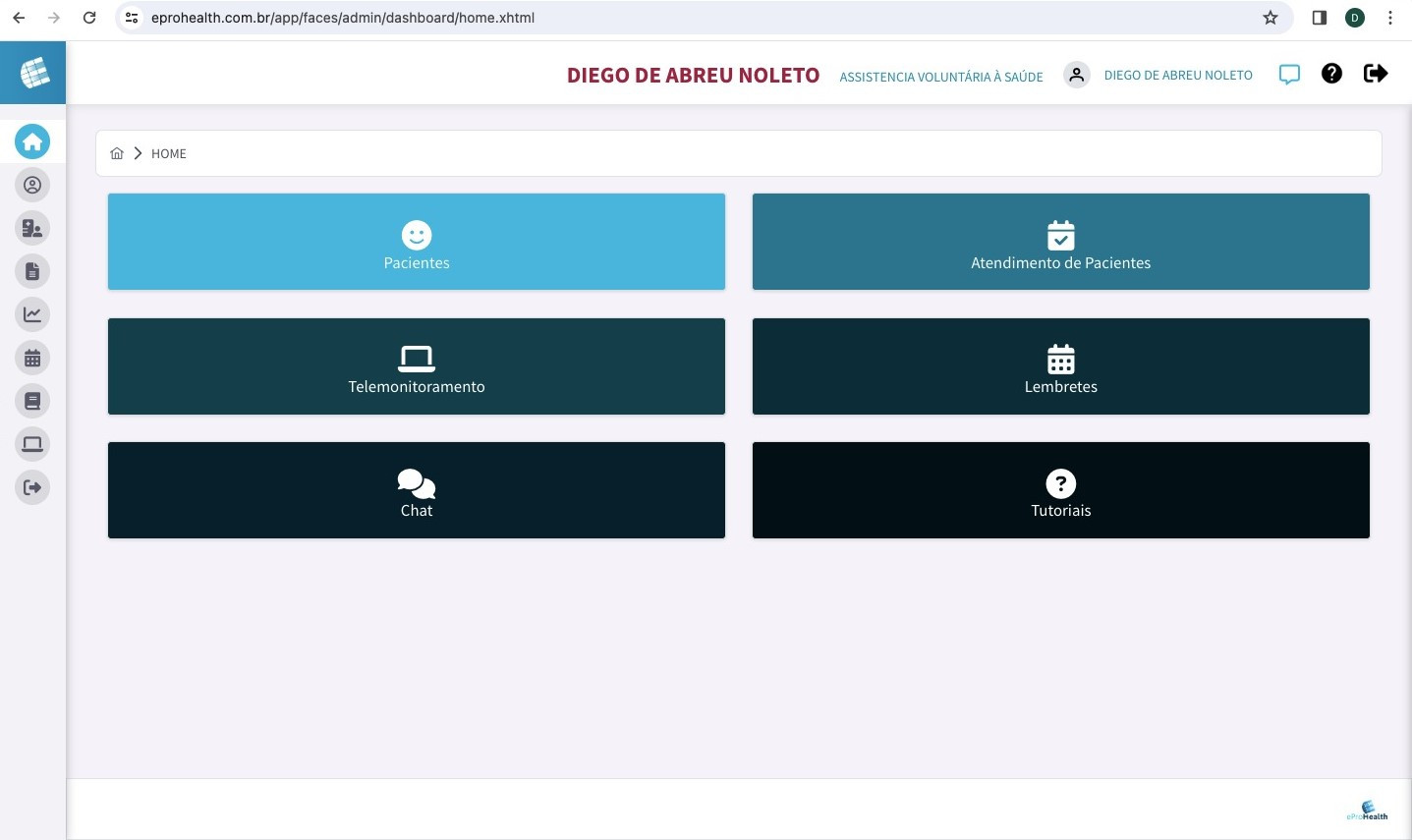This screenshot has width=1412, height=840.
Task: Open the calendar sidebar icon
Action: pyautogui.click(x=32, y=358)
